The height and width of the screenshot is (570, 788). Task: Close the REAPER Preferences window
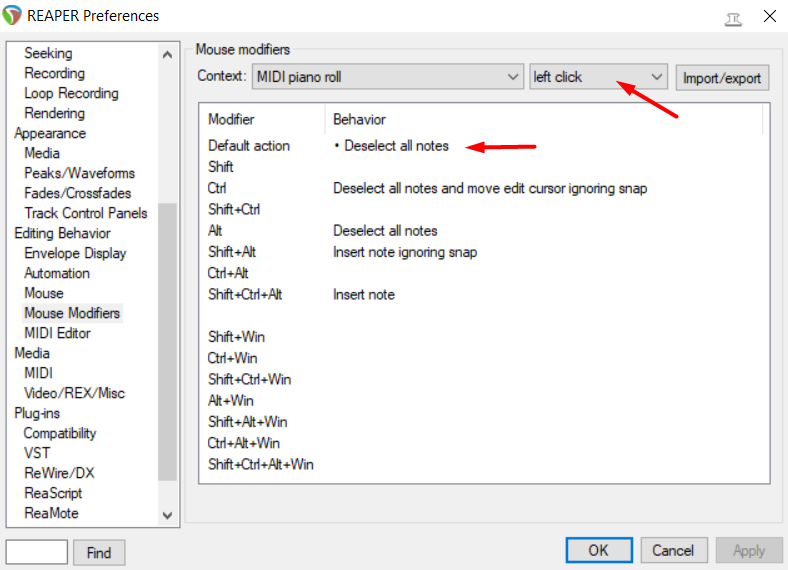pyautogui.click(x=769, y=16)
